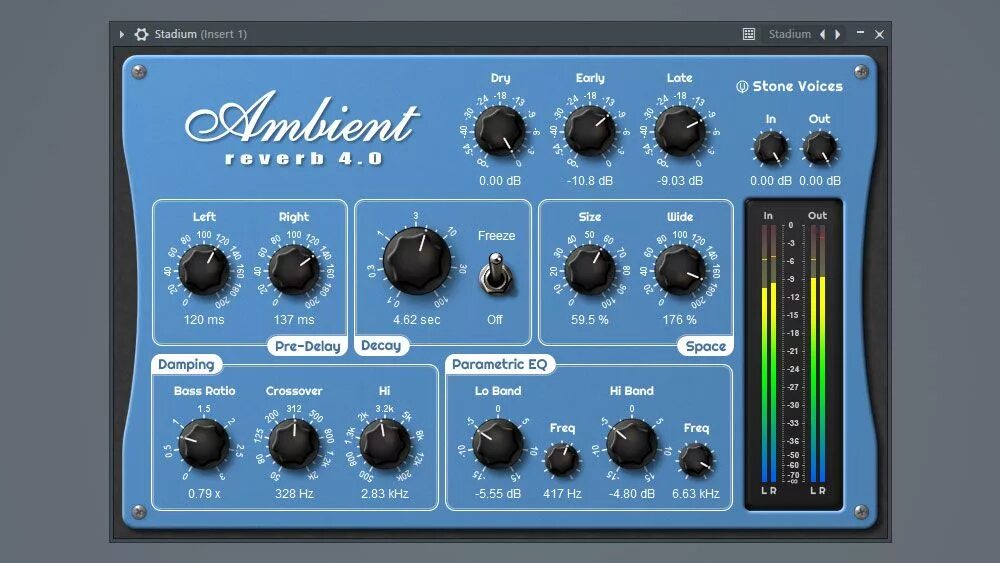Click the Dry value 0.00 dB
Screen dimensions: 1000x563
[x=500, y=181]
